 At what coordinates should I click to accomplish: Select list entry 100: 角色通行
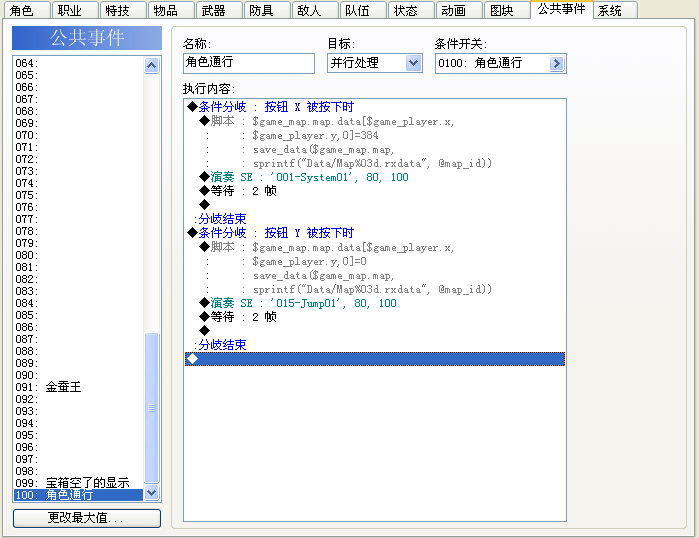78,495
